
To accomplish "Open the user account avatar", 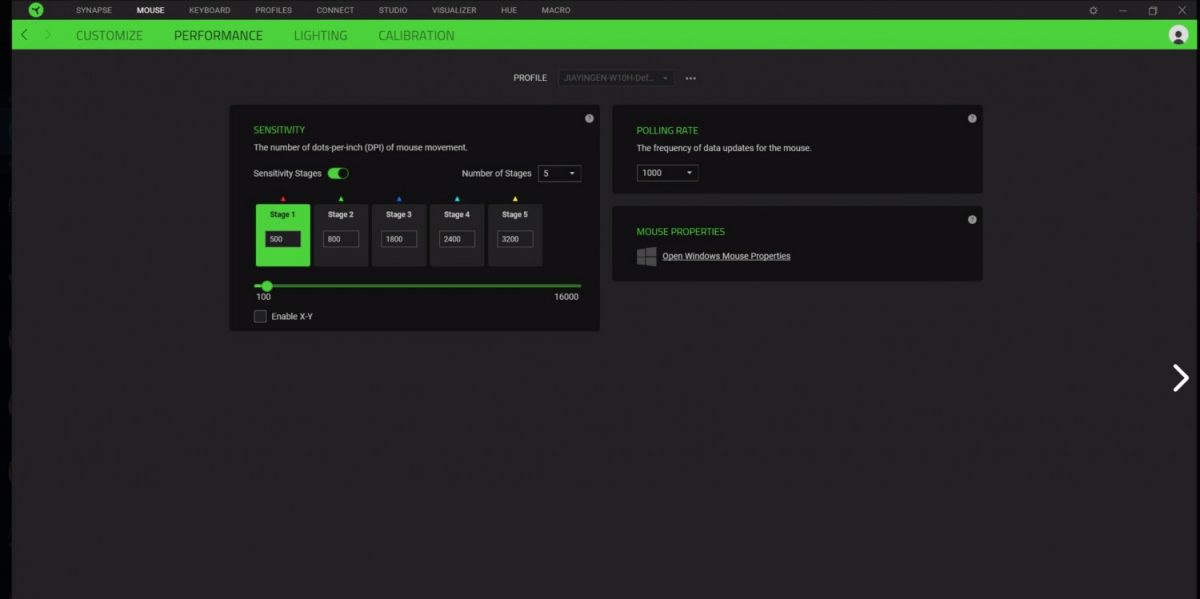I will pyautogui.click(x=1178, y=35).
